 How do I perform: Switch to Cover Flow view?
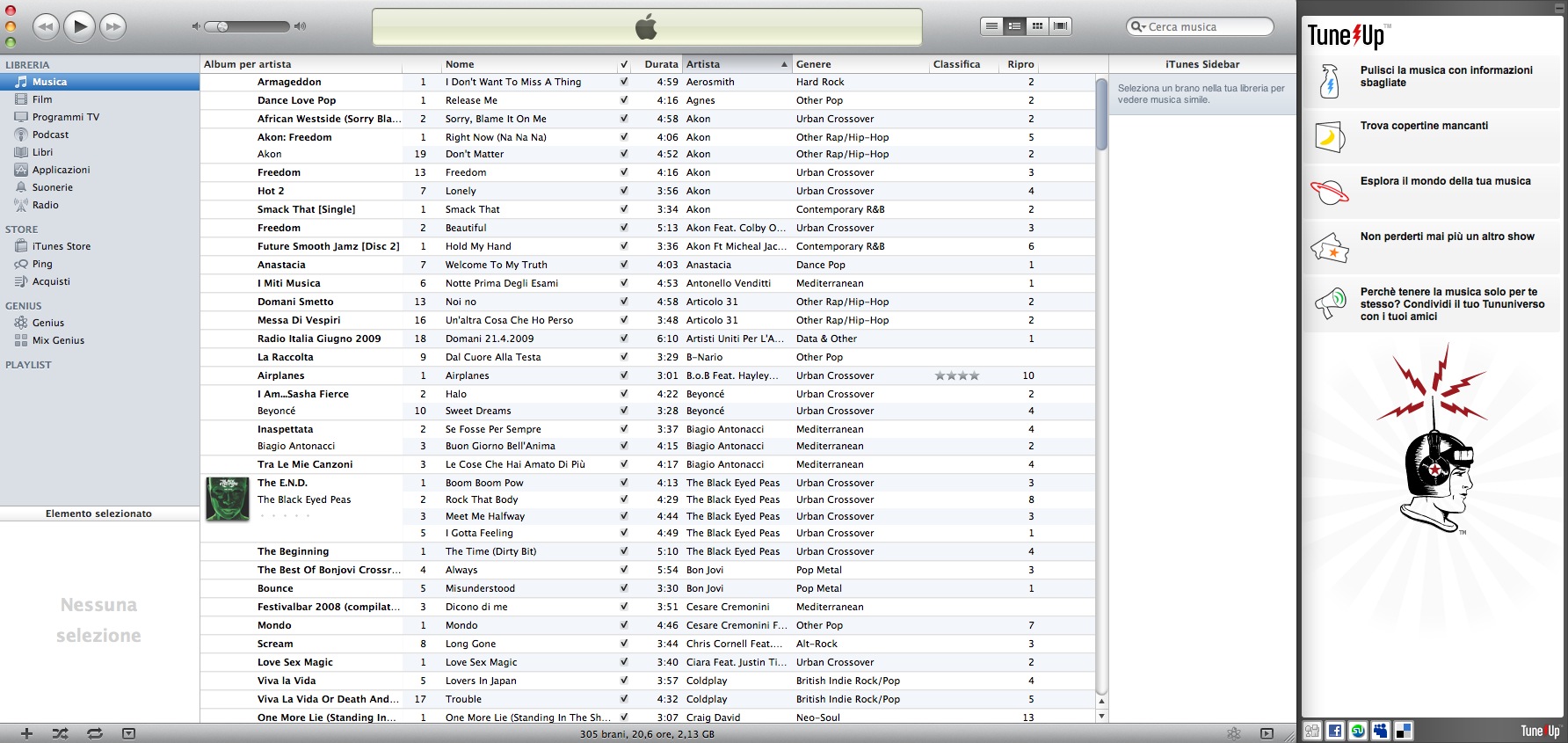1061,26
